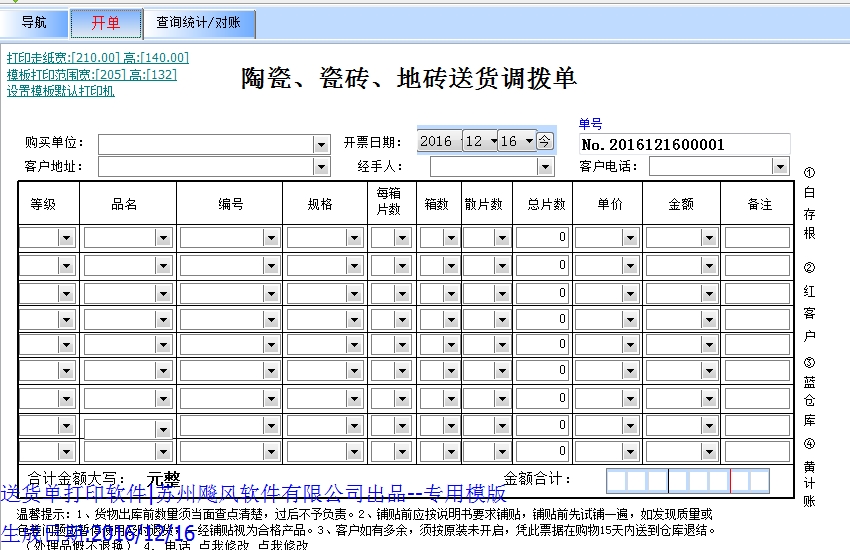Open fifth row 金额 dropdown
This screenshot has width=850, height=550.
click(709, 345)
